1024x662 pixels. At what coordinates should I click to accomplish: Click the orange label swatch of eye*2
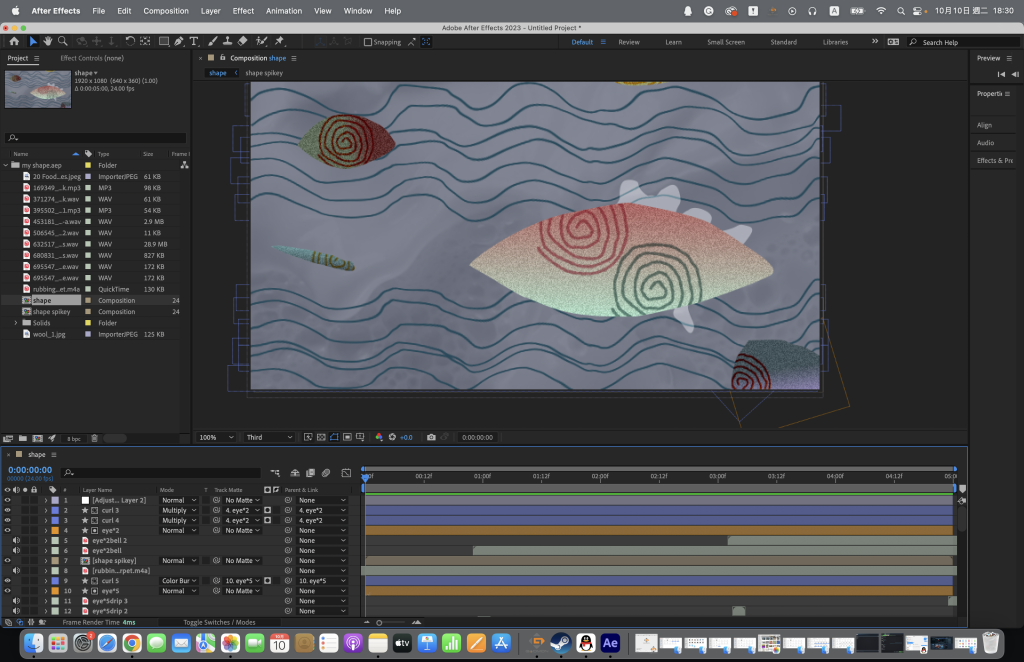[x=56, y=530]
